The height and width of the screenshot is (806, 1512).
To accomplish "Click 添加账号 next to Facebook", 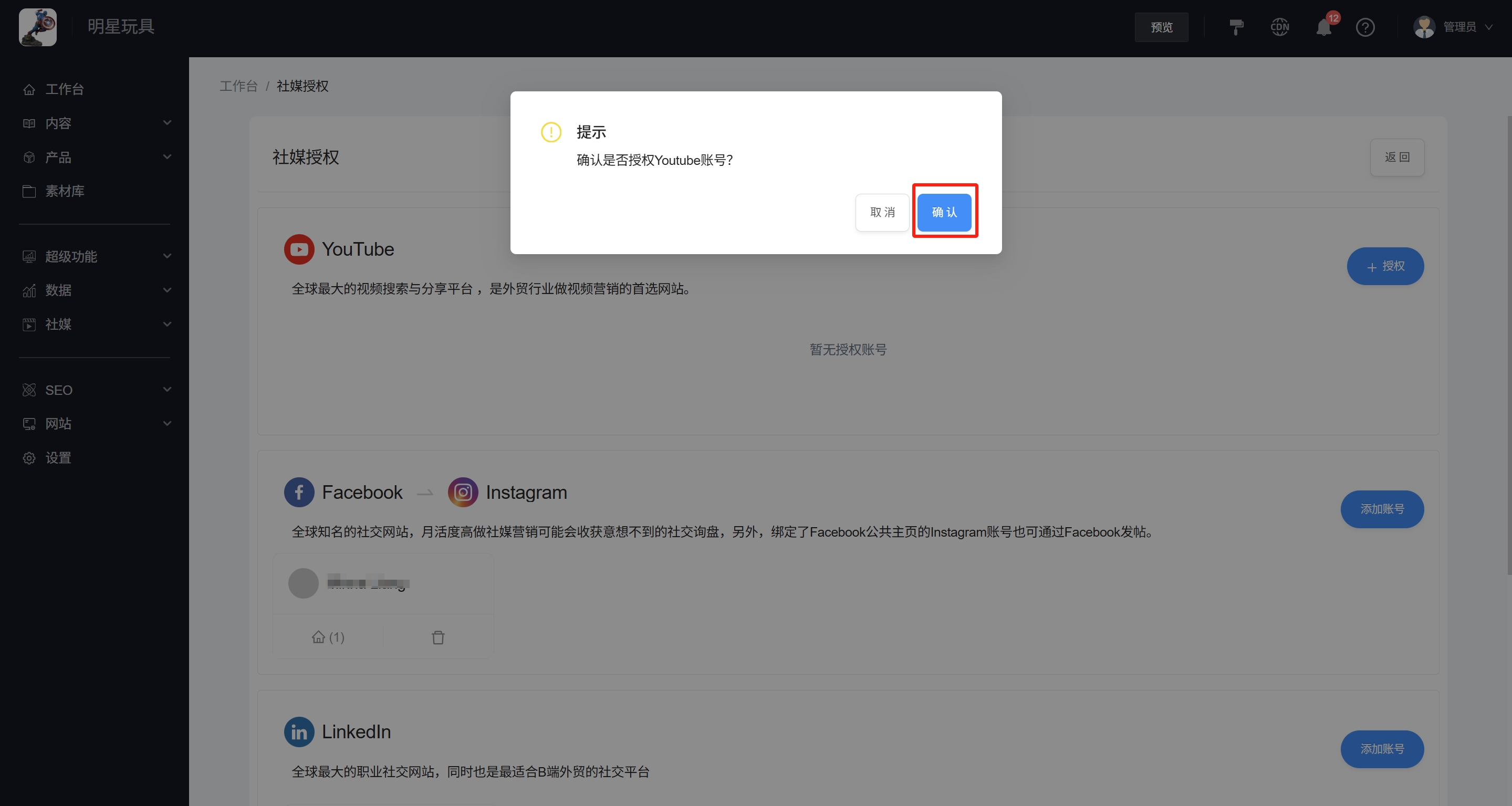I will 1382,509.
